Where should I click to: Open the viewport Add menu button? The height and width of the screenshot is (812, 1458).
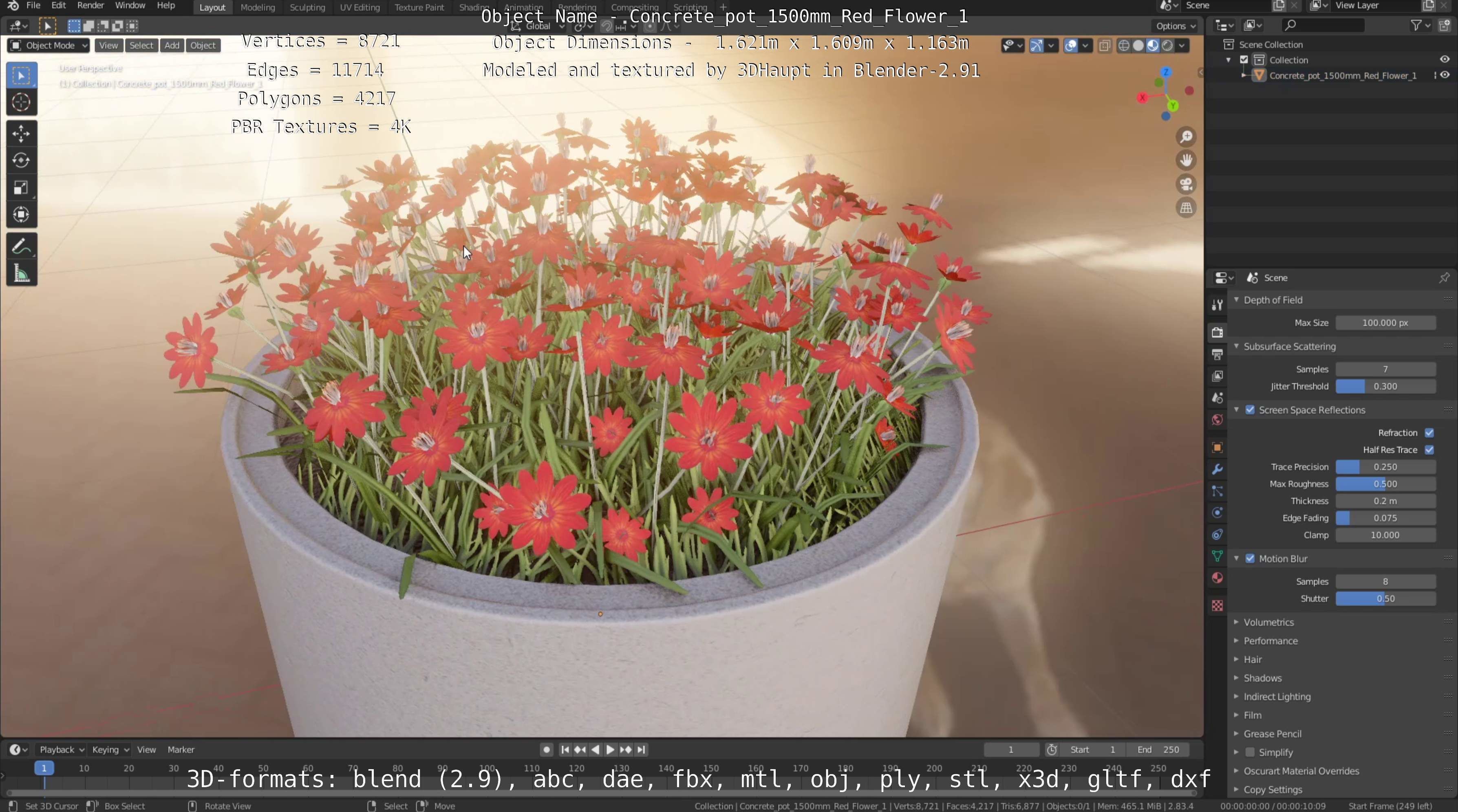click(172, 46)
